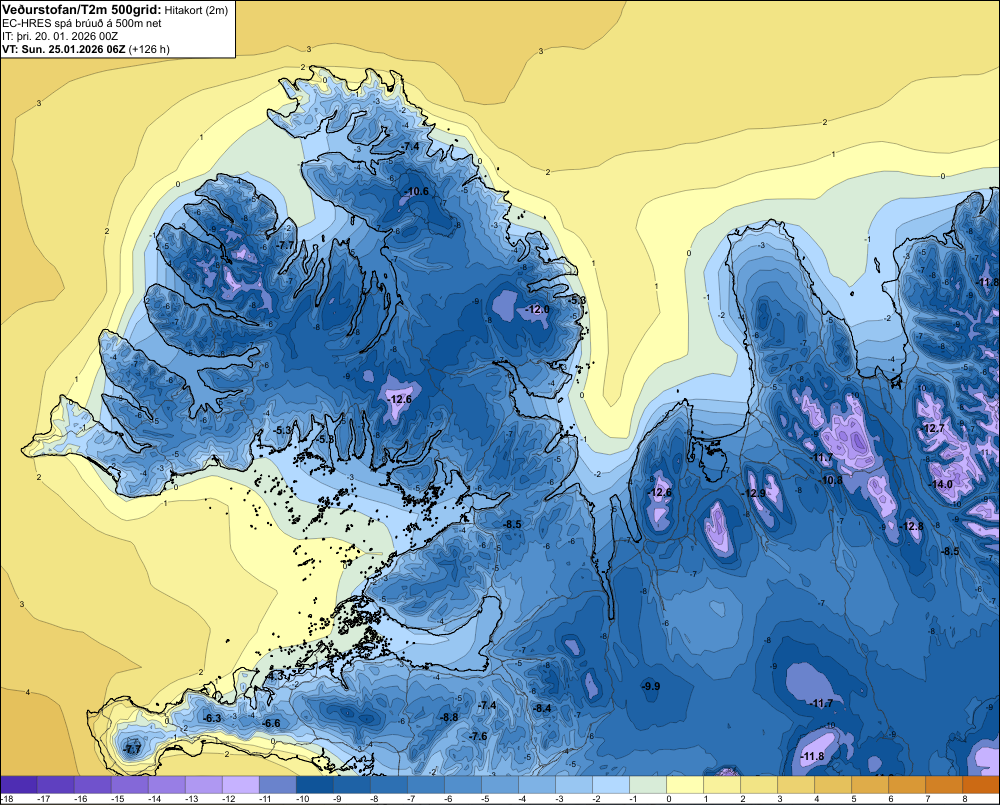The width and height of the screenshot is (1000, 805).
Task: Click the legend scale label -12
Action: tap(229, 799)
